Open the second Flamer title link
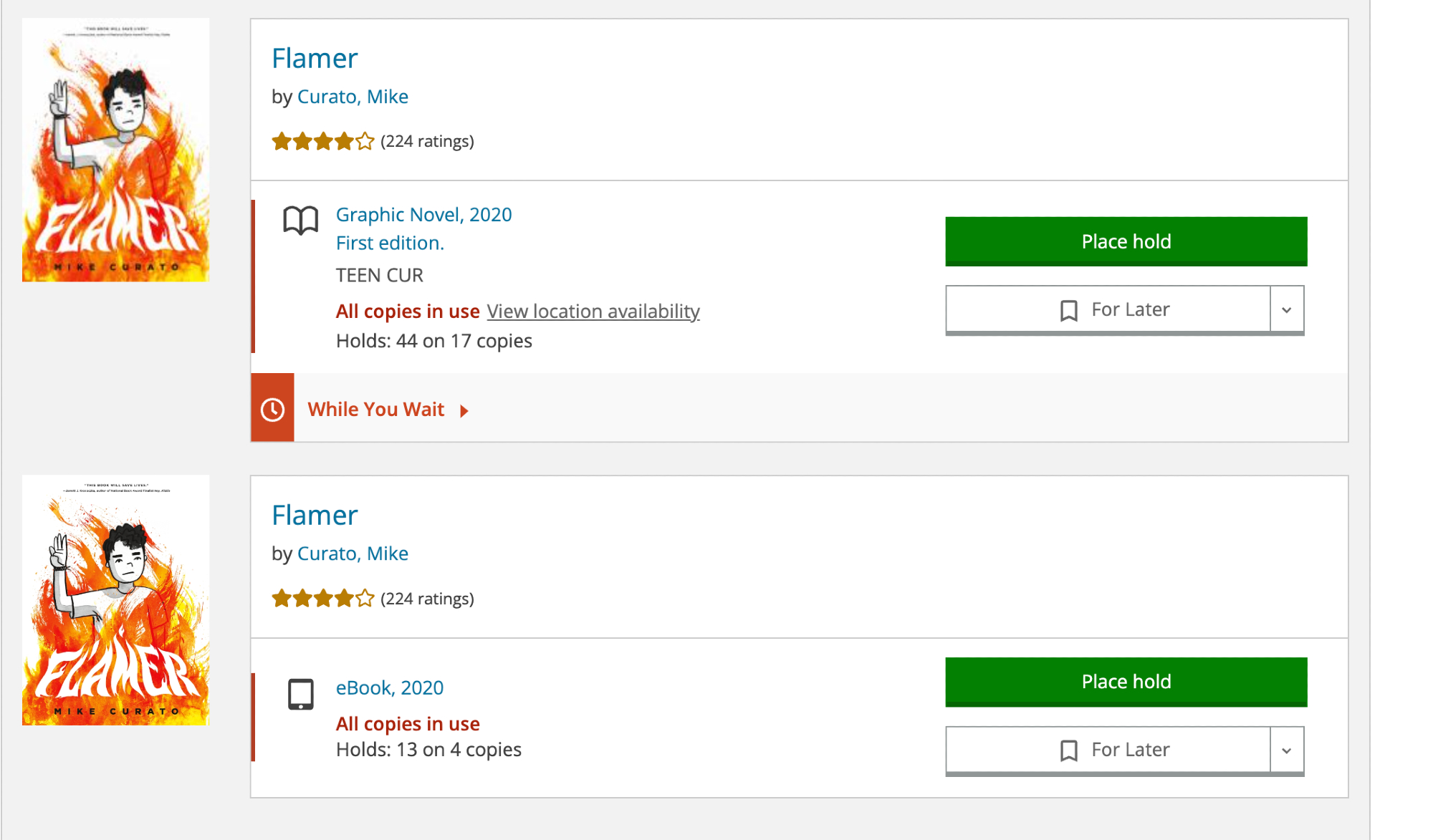This screenshot has width=1433, height=840. pyautogui.click(x=315, y=516)
